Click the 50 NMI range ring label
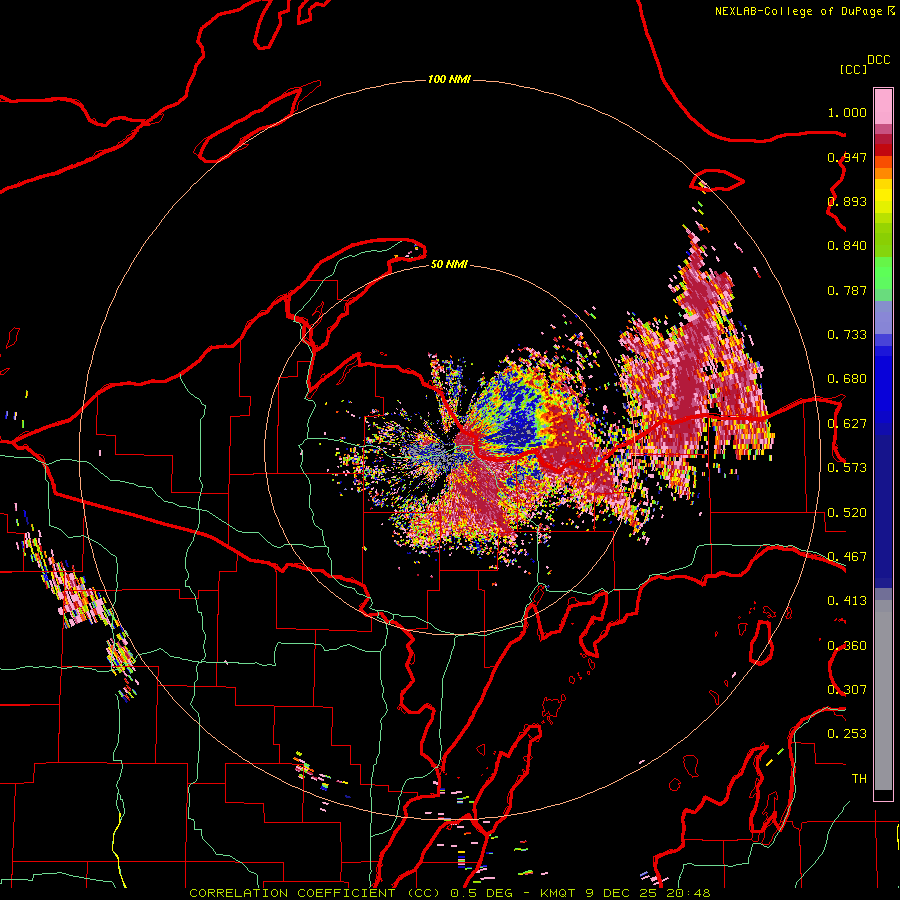The image size is (900, 900). 449,264
